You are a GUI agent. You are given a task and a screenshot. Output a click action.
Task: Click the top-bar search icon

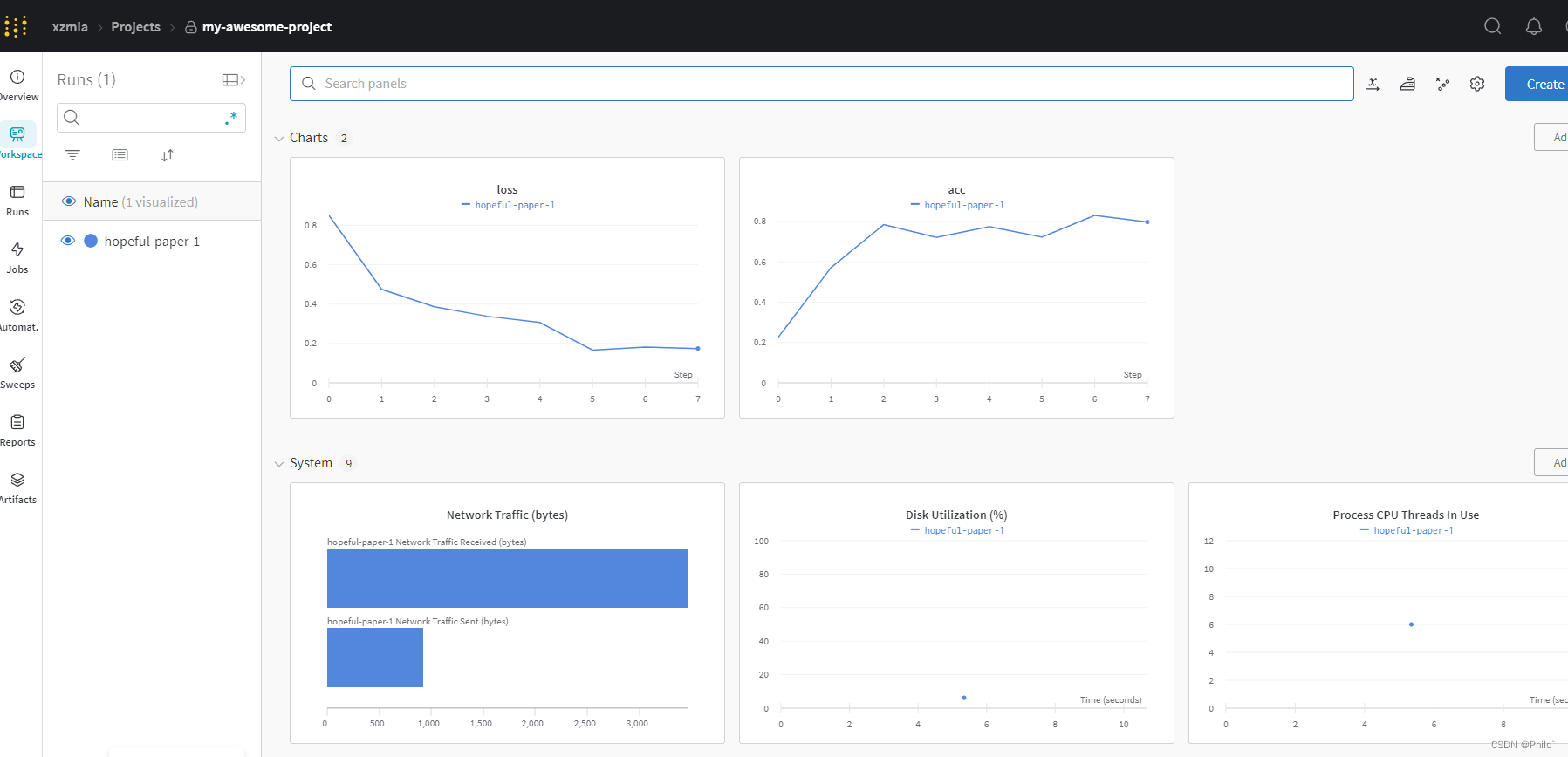pos(1493,26)
